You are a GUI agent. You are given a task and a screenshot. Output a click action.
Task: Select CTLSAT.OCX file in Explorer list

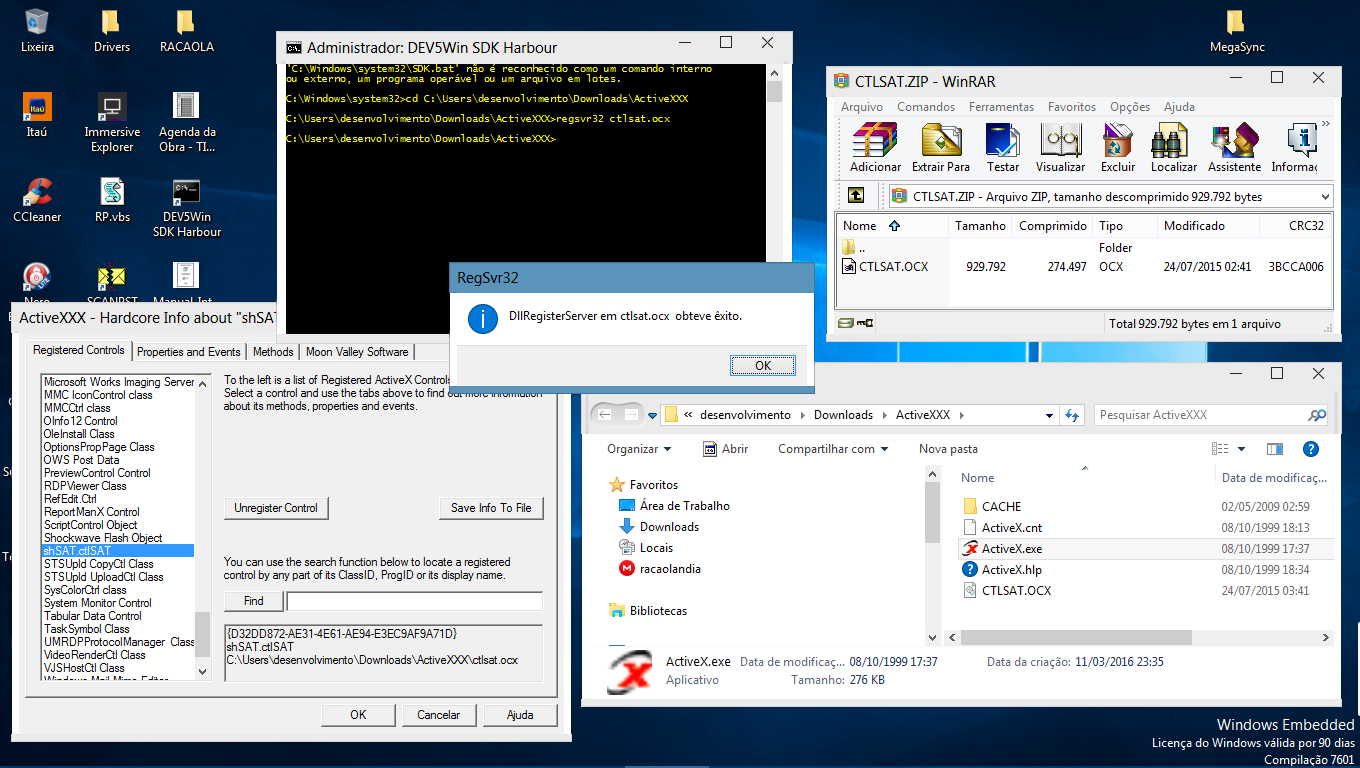point(1016,591)
